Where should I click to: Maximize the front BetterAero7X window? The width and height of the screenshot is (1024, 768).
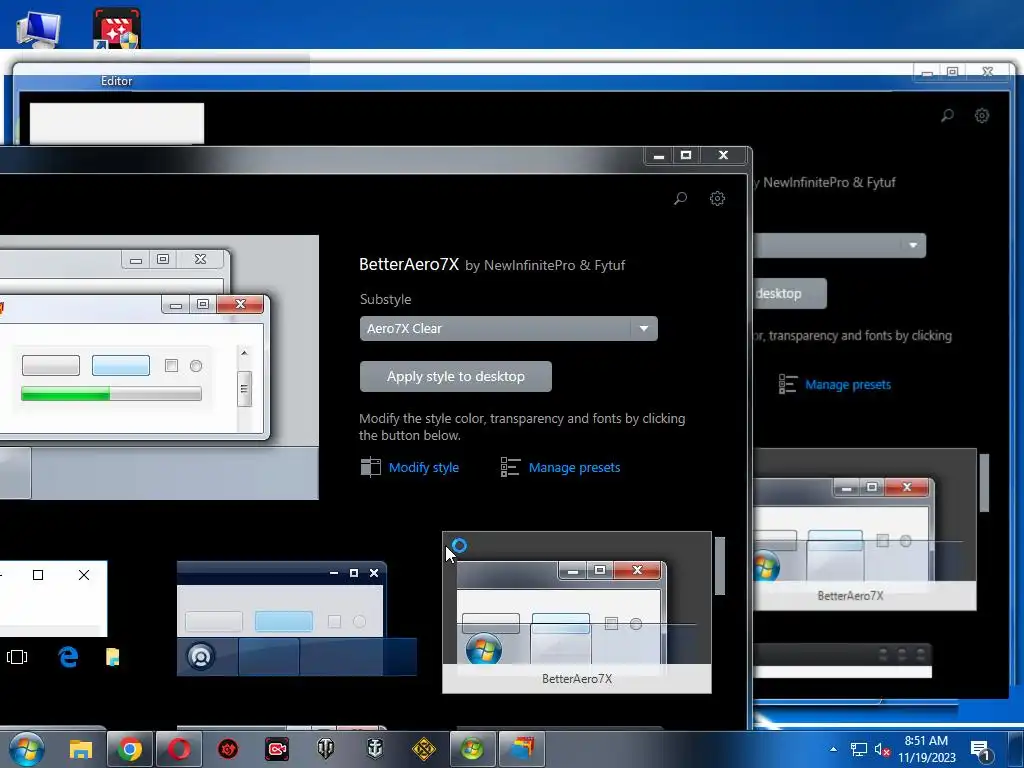pyautogui.click(x=686, y=155)
